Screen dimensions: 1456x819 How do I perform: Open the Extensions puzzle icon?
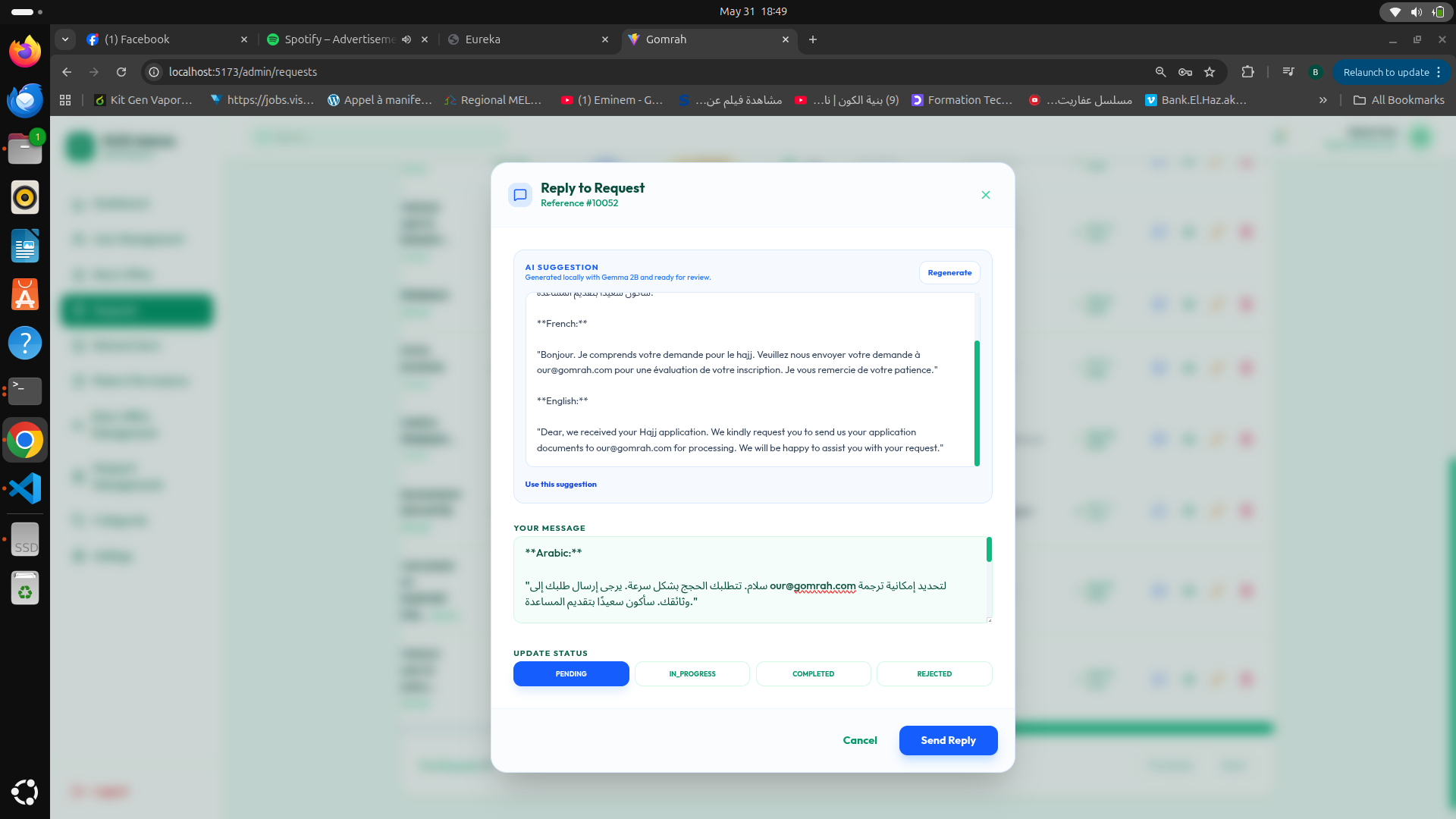point(1247,72)
